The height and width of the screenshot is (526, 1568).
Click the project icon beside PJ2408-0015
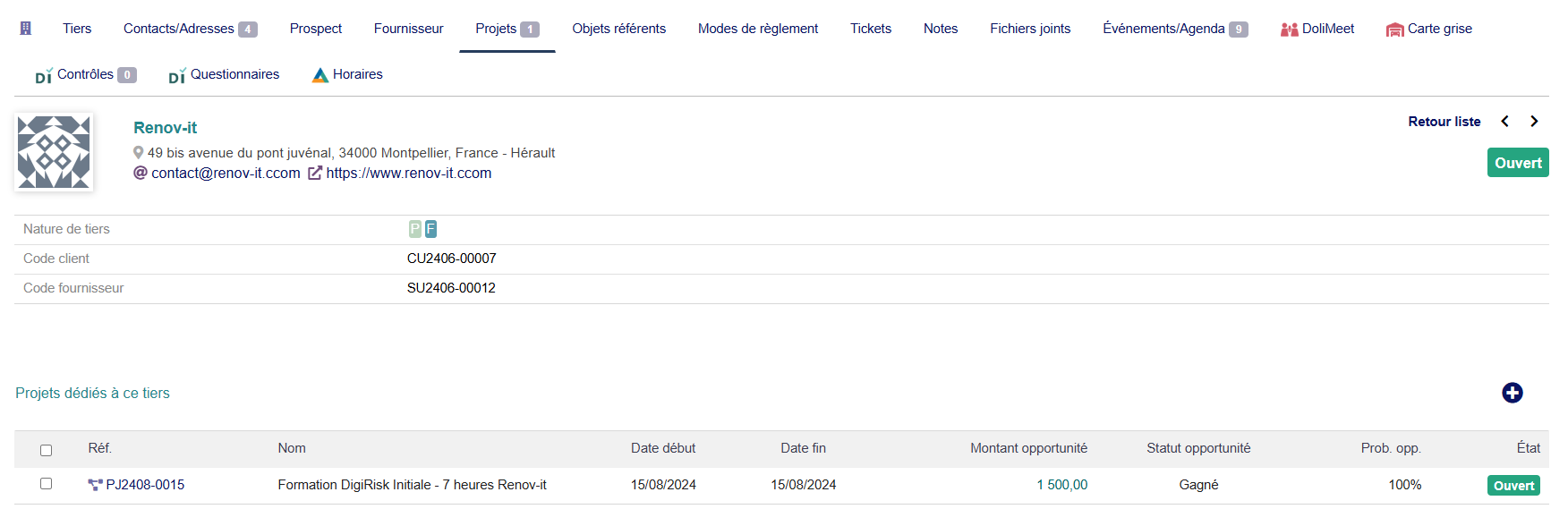96,485
